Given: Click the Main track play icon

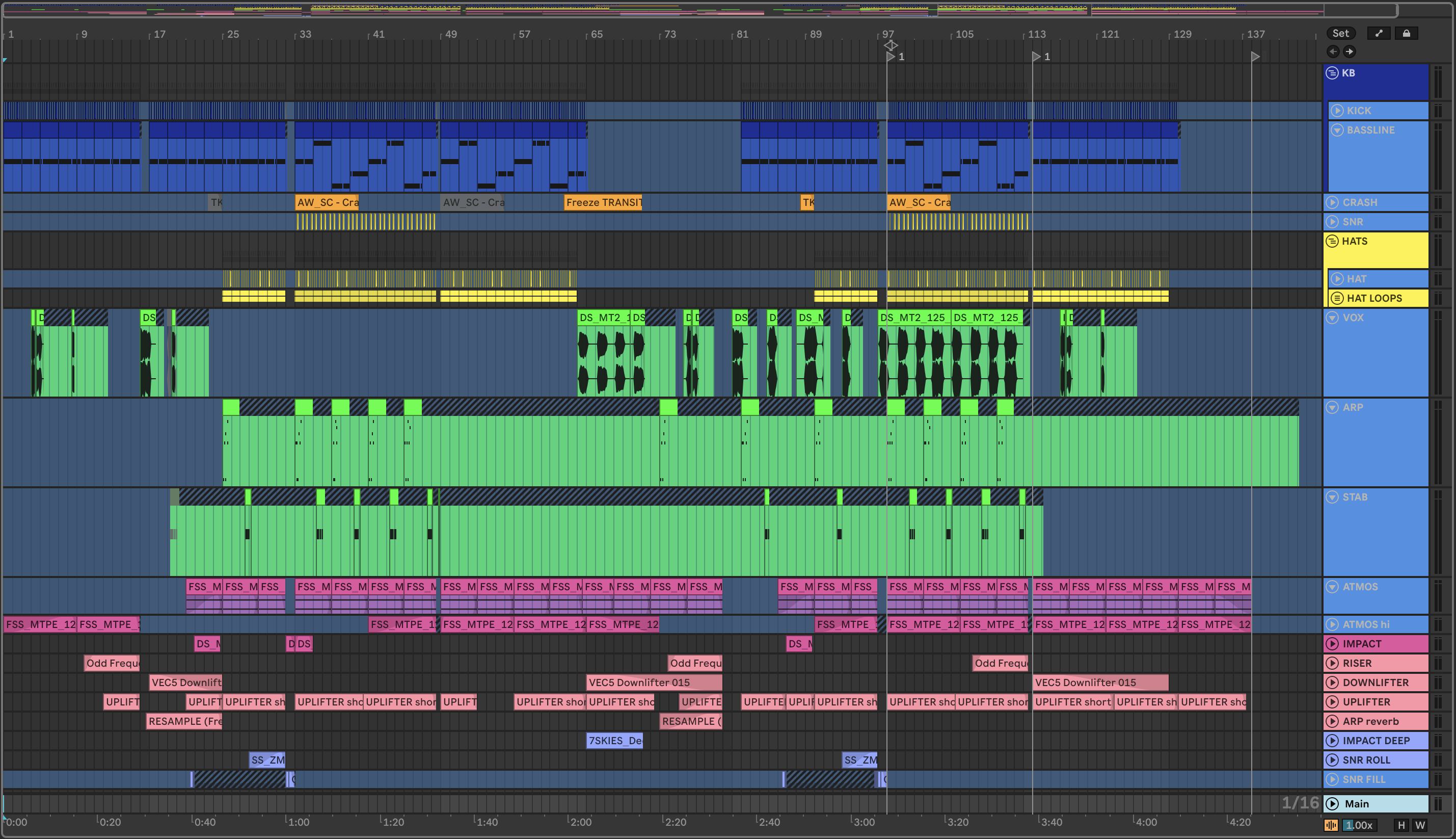Looking at the screenshot, I should (1332, 803).
